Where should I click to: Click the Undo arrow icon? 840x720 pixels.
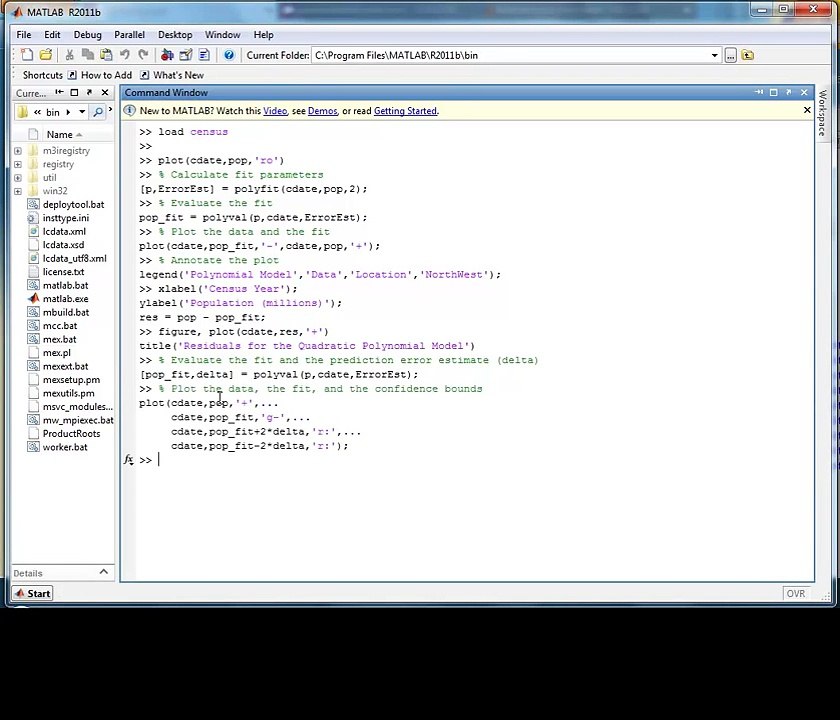pyautogui.click(x=125, y=55)
